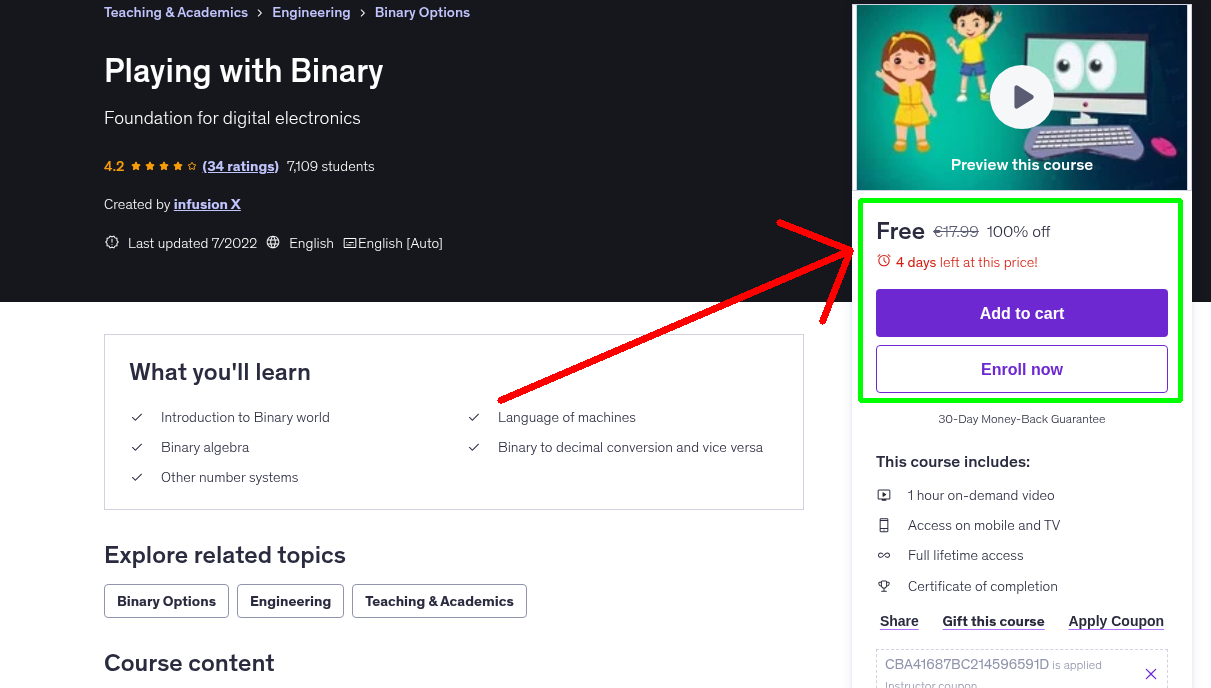Click the alarm clock icon beside the deadline text
This screenshot has height=688, width=1211.
[883, 261]
